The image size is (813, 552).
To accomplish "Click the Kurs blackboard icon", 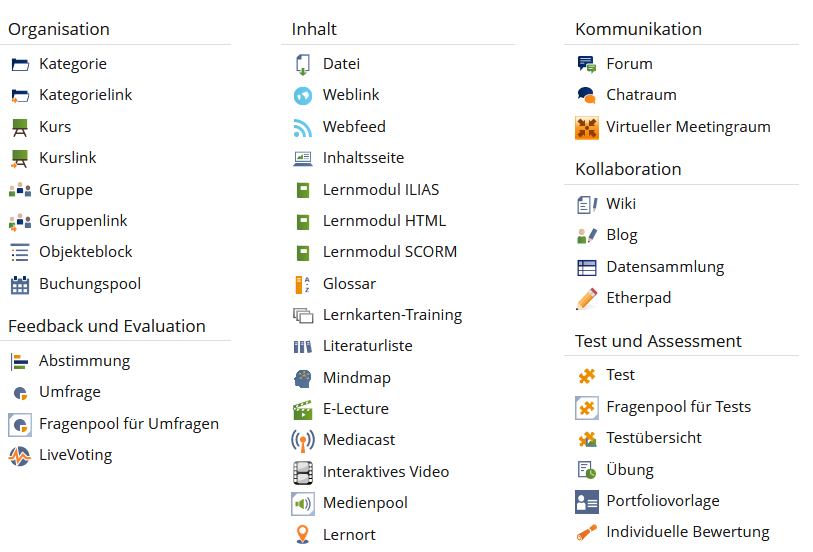I will [20, 127].
